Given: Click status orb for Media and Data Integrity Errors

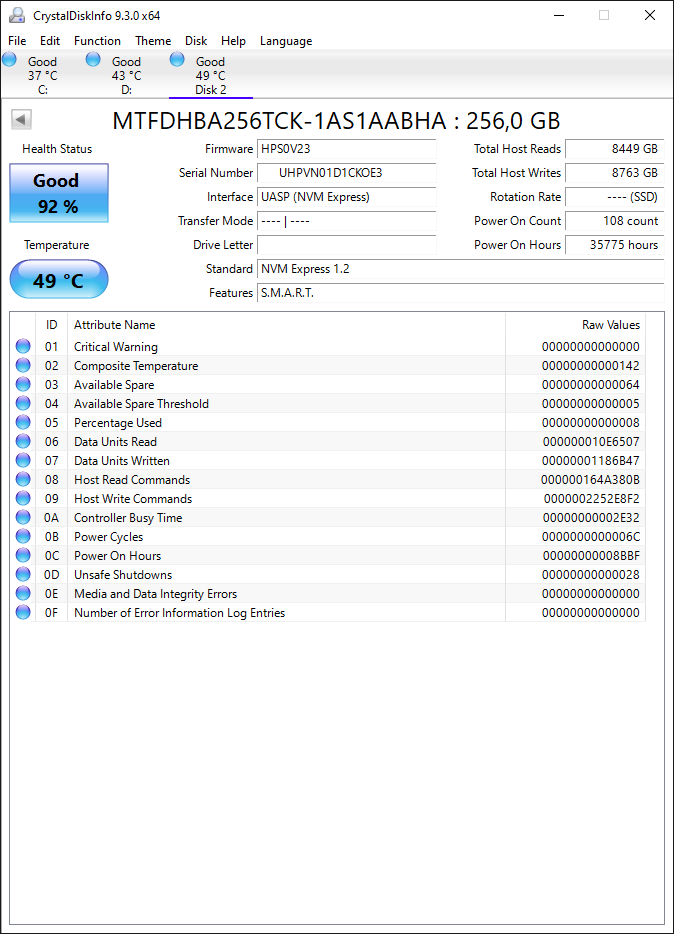Looking at the screenshot, I should tap(23, 593).
